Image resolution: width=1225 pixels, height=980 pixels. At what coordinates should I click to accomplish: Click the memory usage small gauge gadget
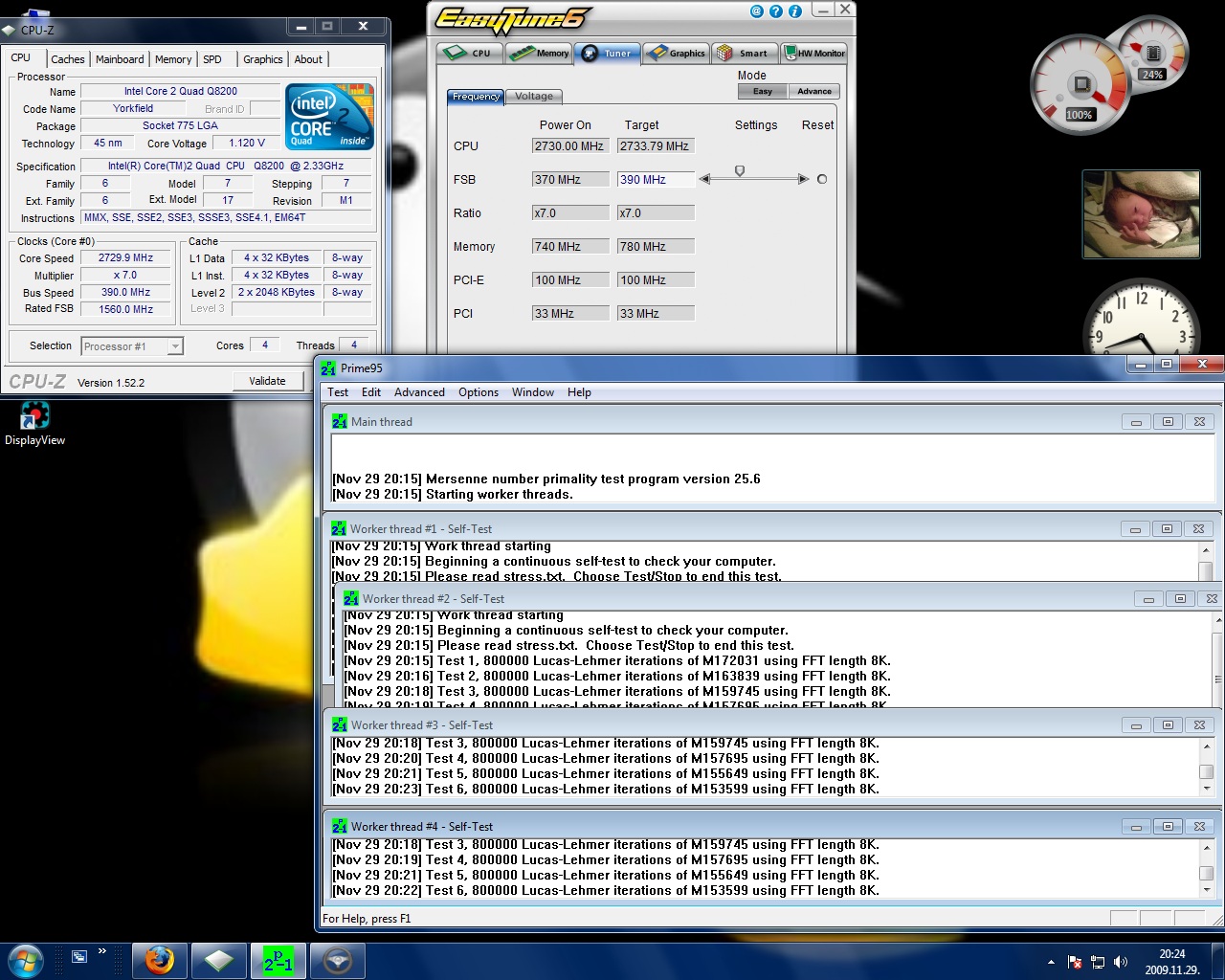point(1152,53)
